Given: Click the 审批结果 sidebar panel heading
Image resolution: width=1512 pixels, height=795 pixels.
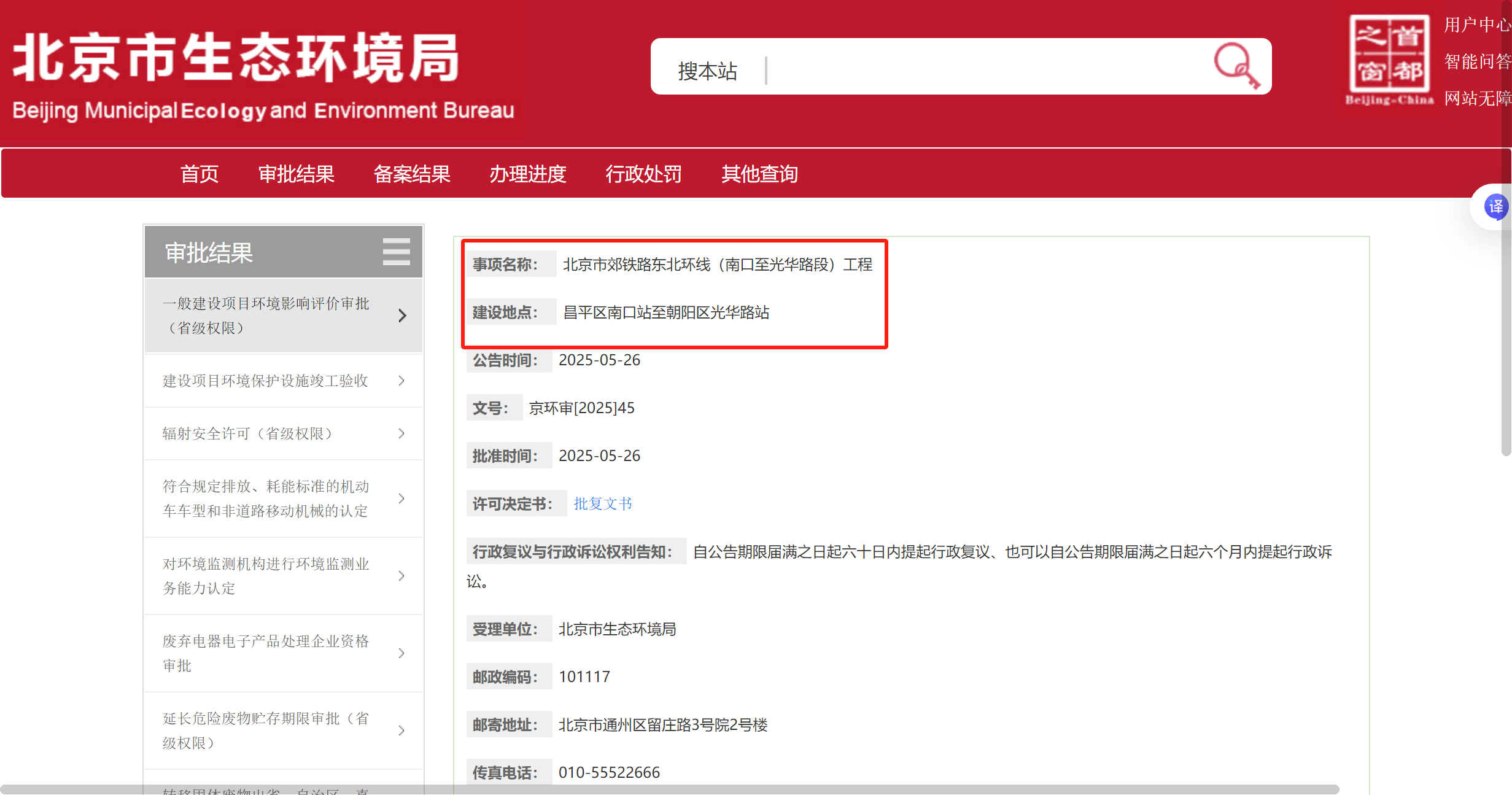Looking at the screenshot, I should pyautogui.click(x=209, y=252).
